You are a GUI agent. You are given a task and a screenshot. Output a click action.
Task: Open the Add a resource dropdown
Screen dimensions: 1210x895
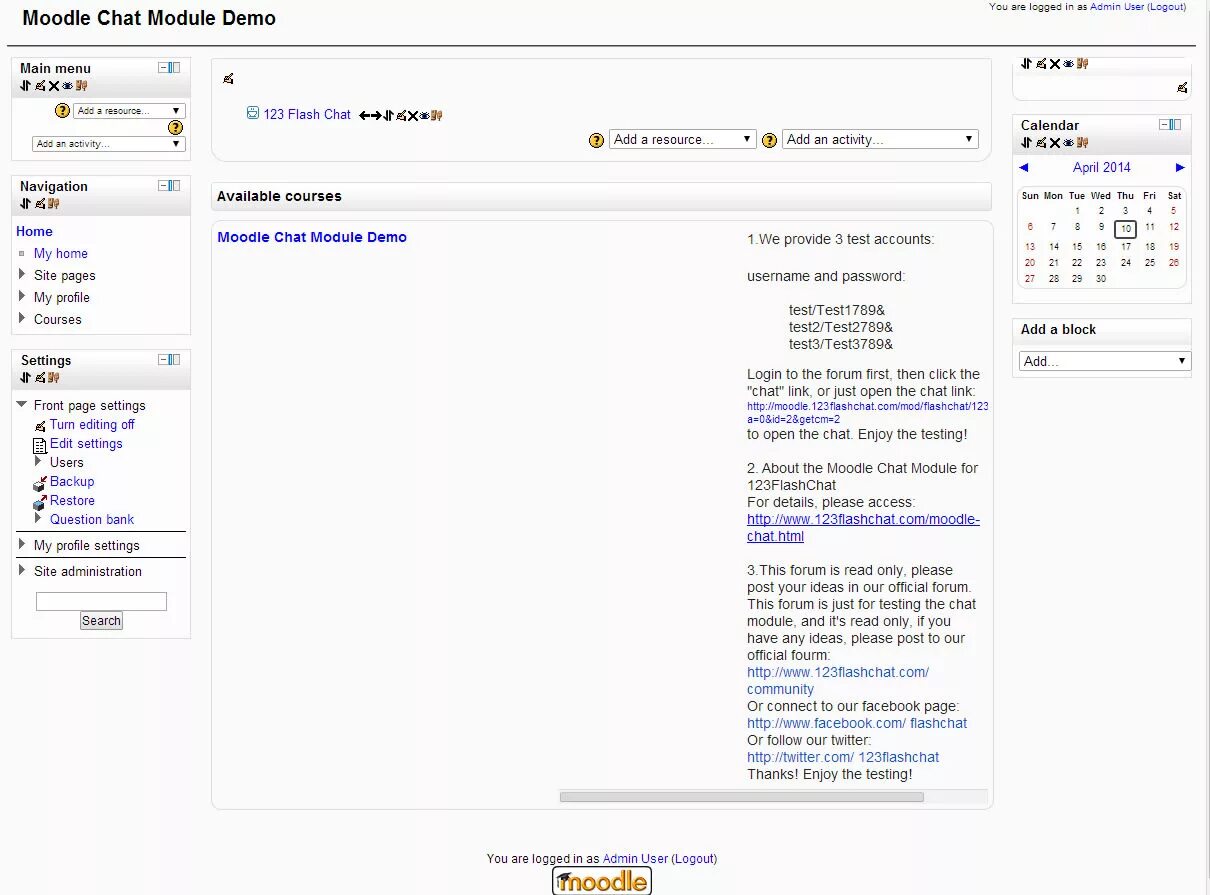pos(683,139)
